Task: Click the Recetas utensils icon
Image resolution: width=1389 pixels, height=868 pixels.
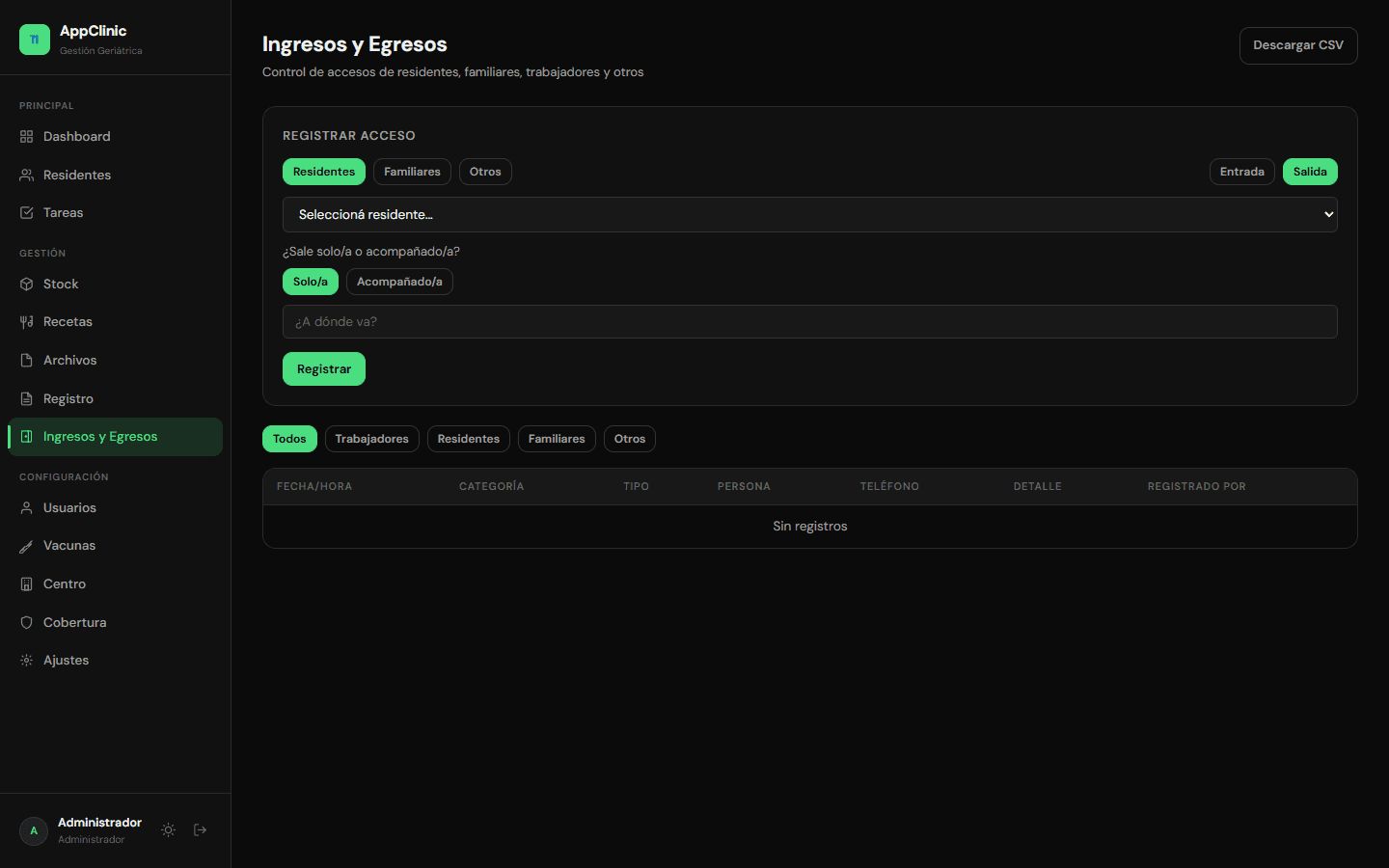Action: point(27,322)
